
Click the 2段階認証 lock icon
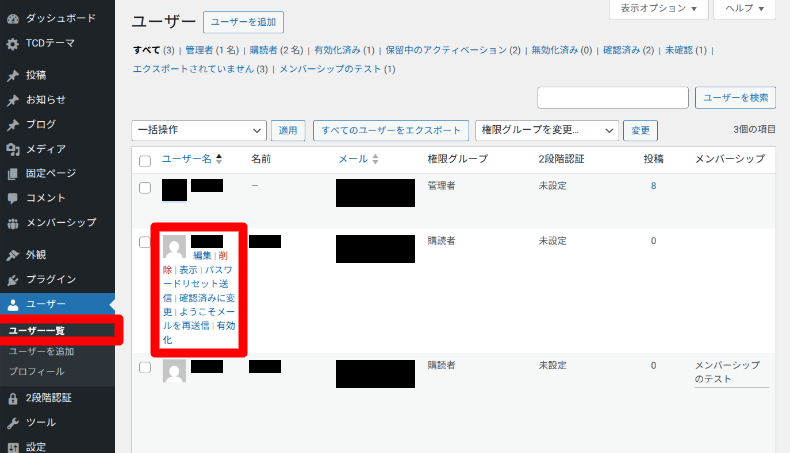click(13, 399)
